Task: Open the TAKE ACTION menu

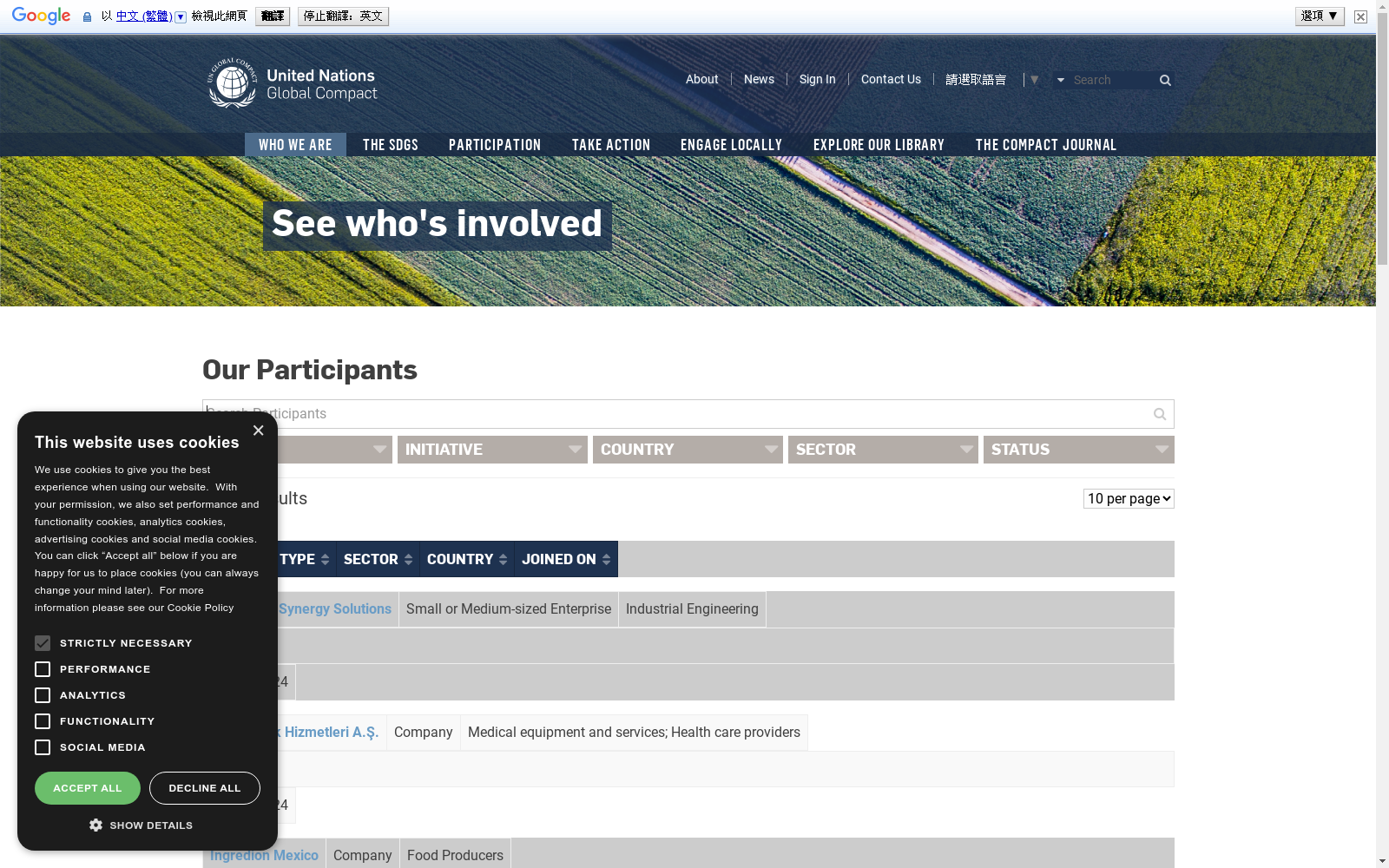Action: tap(611, 145)
